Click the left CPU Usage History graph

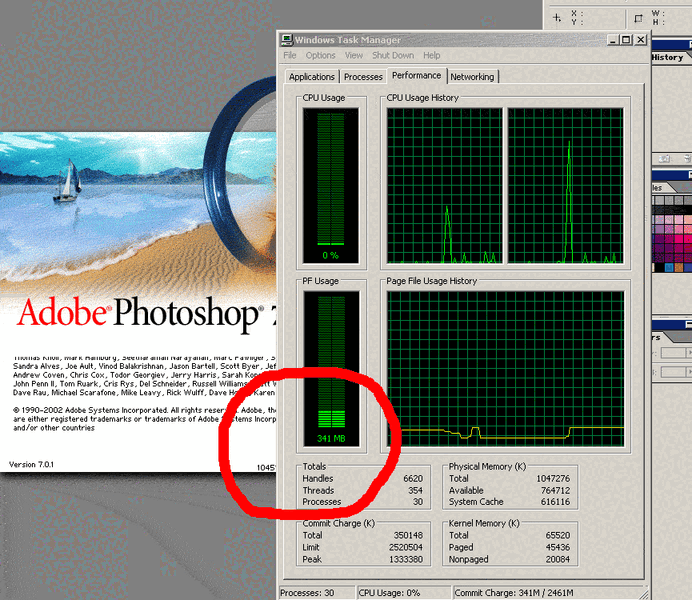[x=444, y=186]
